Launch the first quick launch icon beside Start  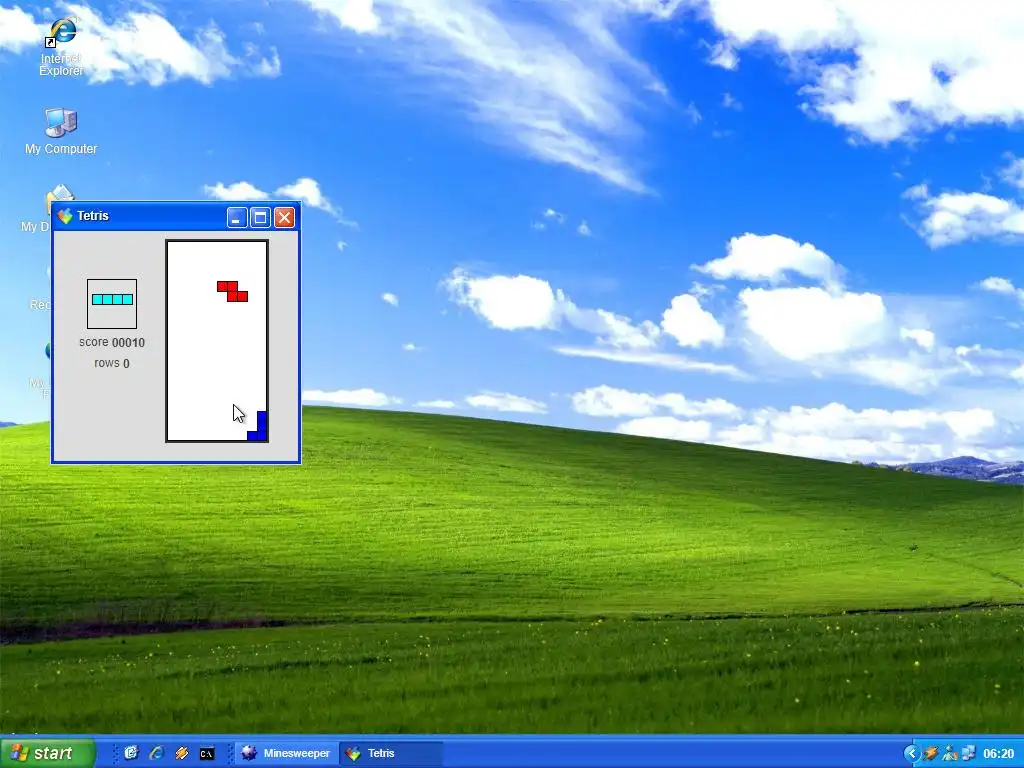click(131, 753)
